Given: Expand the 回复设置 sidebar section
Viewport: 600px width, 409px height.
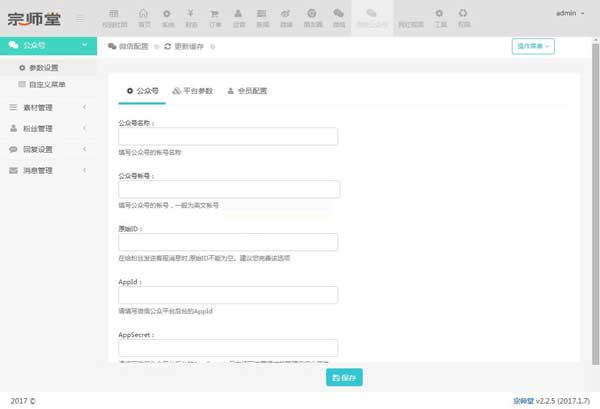Looking at the screenshot, I should tap(46, 149).
